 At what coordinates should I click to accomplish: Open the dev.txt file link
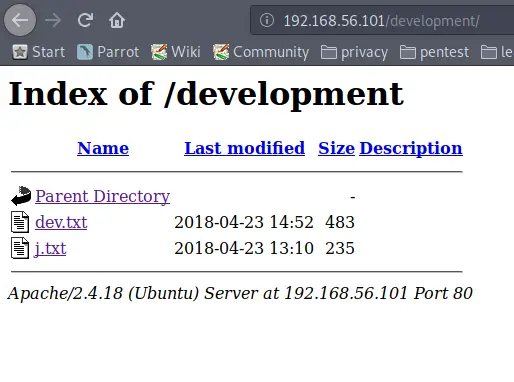coord(61,222)
